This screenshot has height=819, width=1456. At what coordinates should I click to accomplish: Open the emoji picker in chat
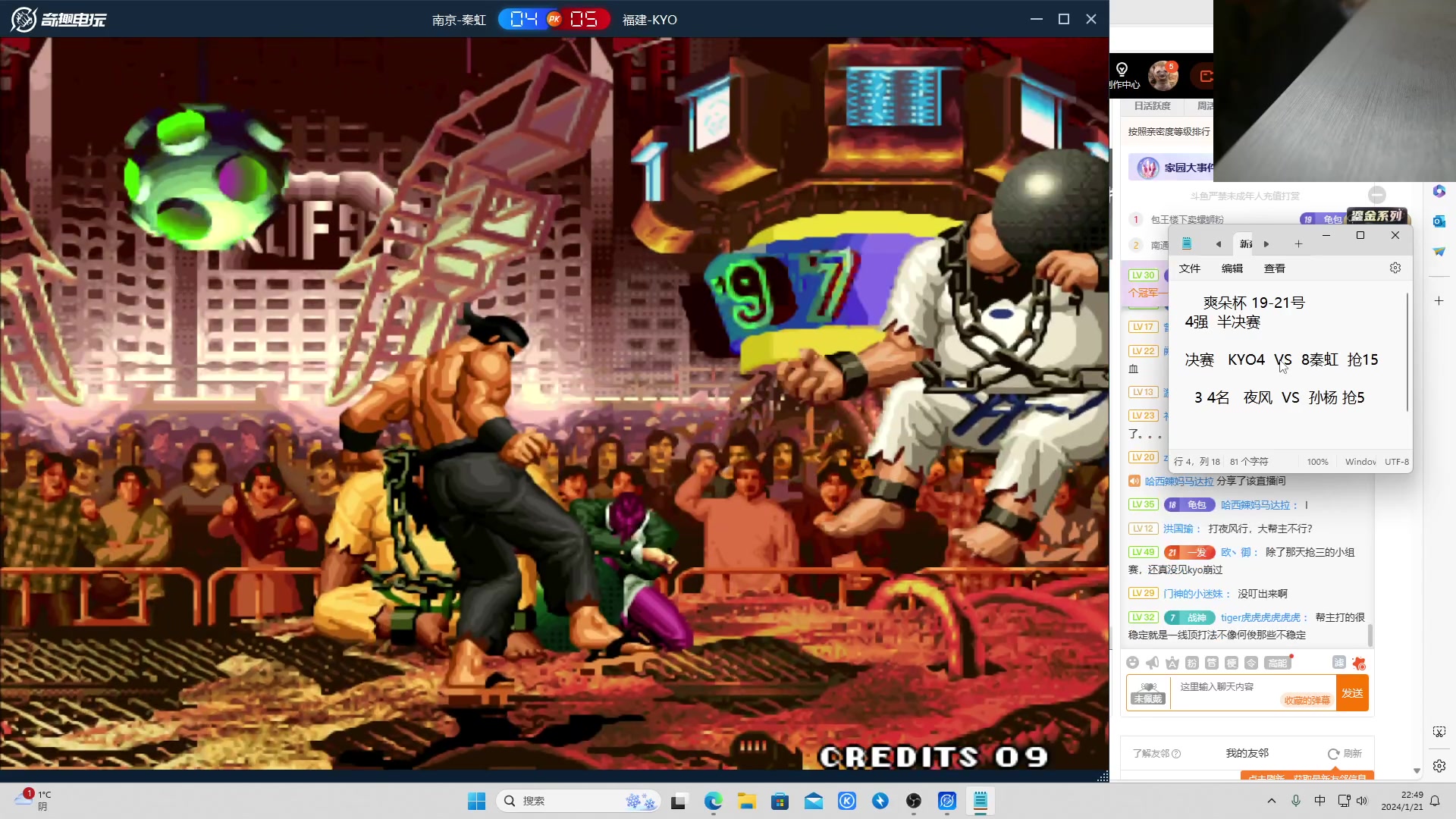click(1133, 663)
